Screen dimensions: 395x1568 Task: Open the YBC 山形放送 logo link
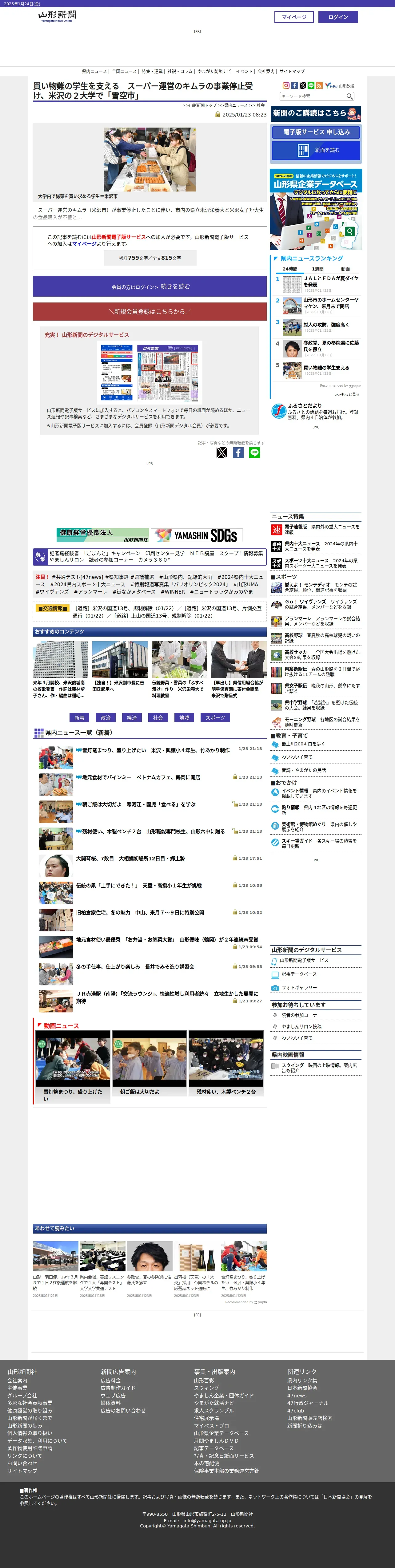340,86
